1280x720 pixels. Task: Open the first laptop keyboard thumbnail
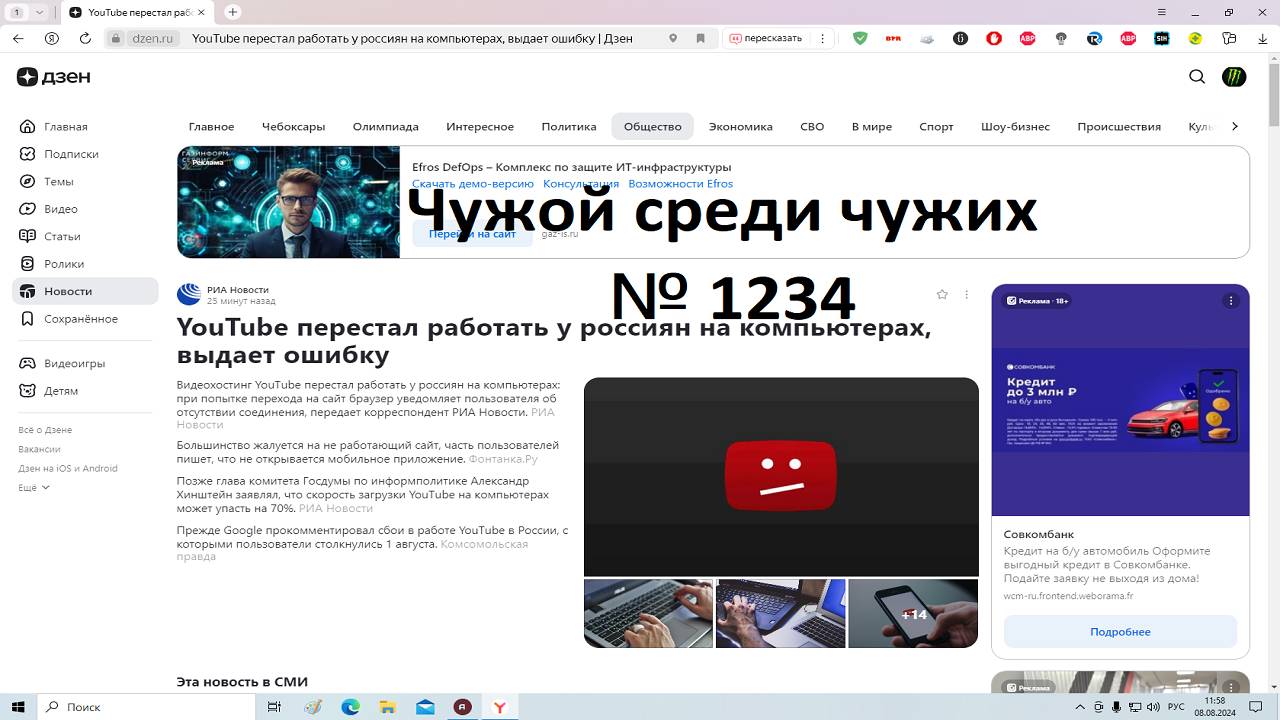[648, 613]
